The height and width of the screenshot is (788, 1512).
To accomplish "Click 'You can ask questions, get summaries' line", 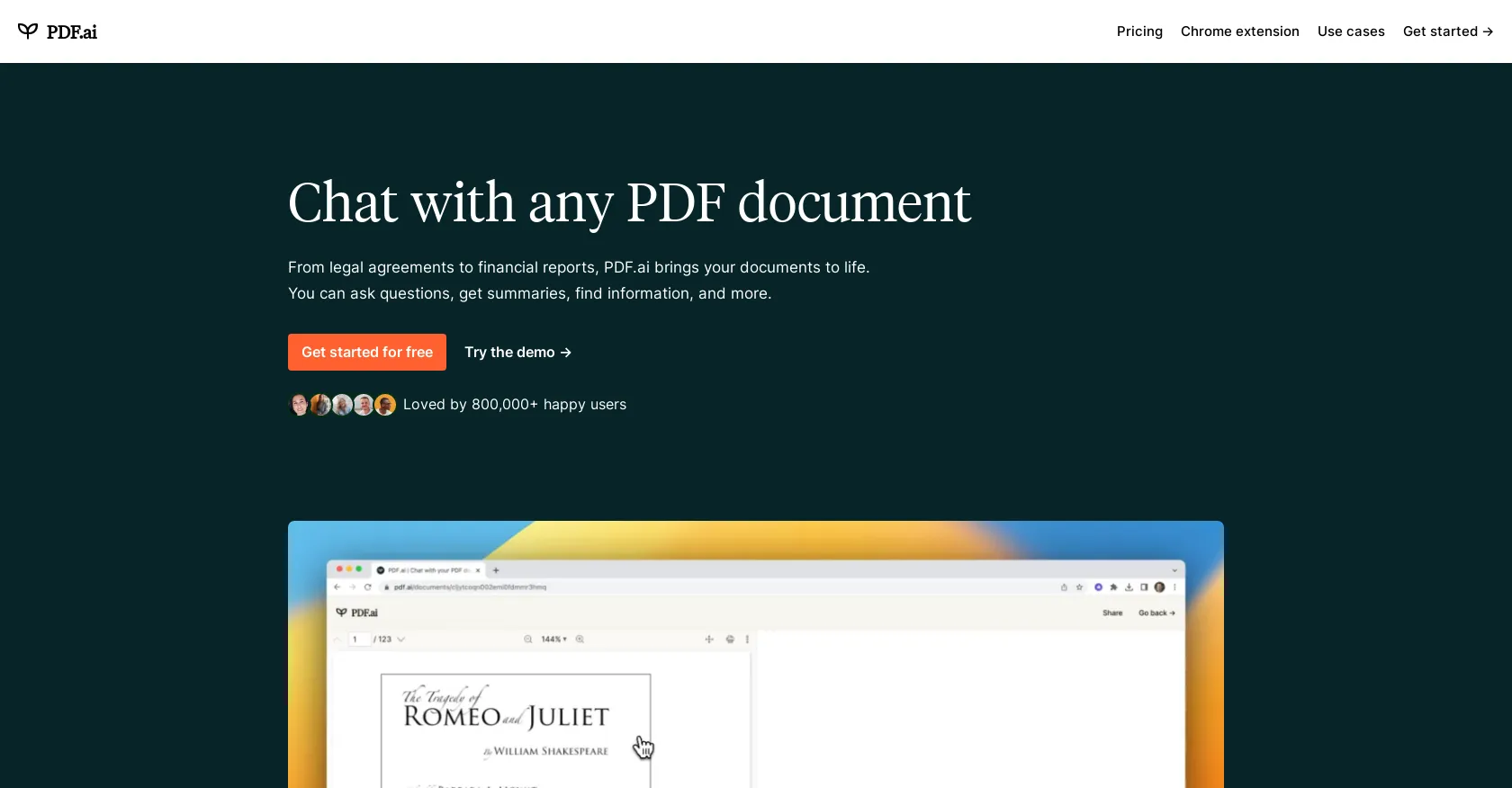I will pyautogui.click(x=529, y=293).
